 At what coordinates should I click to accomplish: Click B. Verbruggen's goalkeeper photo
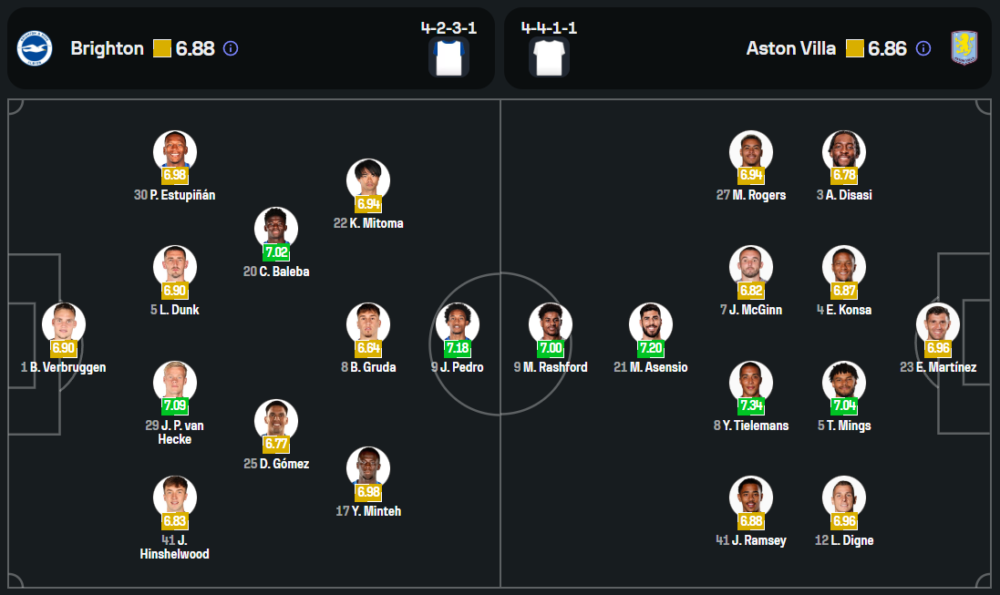pos(64,322)
